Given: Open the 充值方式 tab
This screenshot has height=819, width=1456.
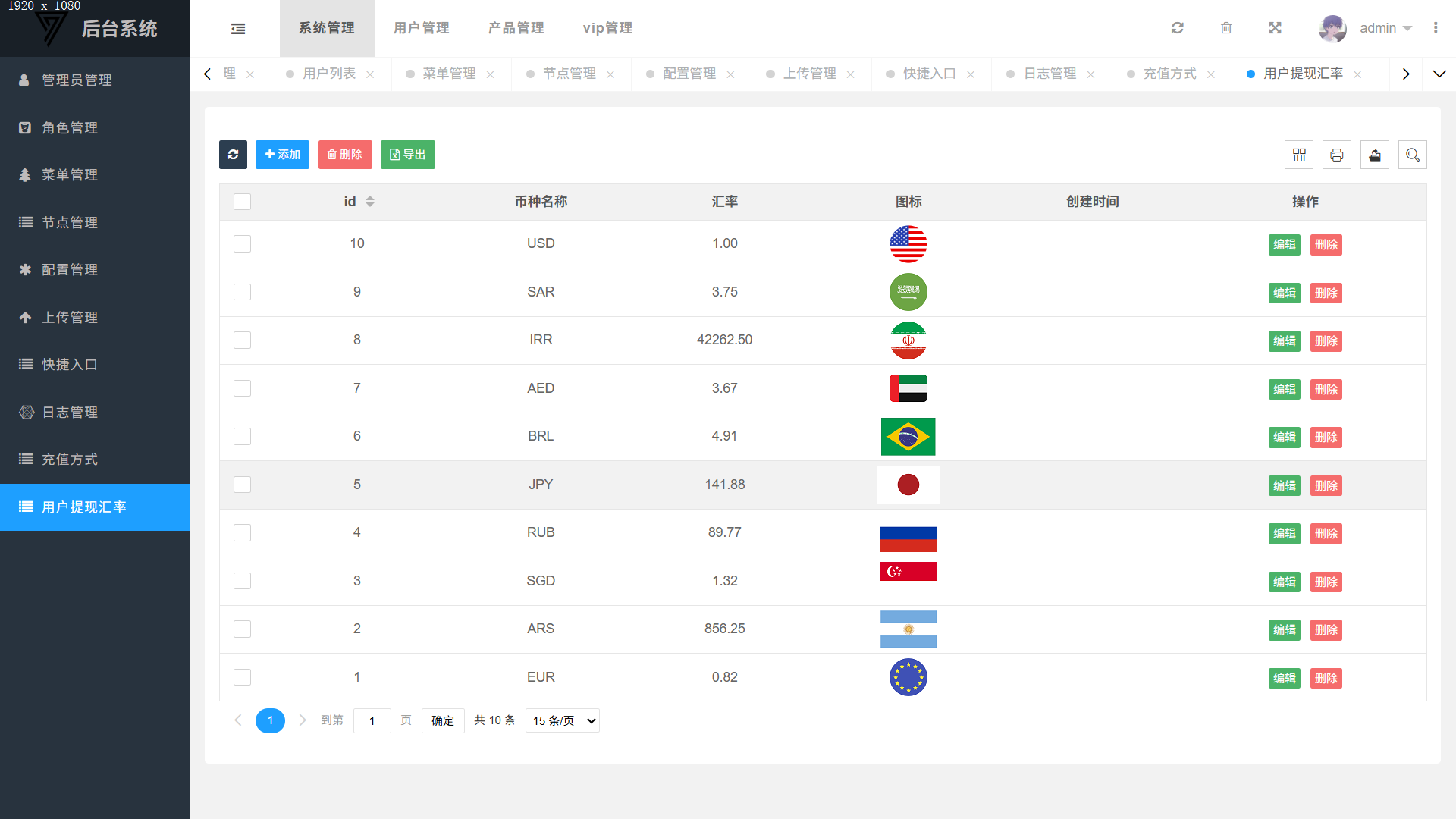Looking at the screenshot, I should pos(1169,74).
